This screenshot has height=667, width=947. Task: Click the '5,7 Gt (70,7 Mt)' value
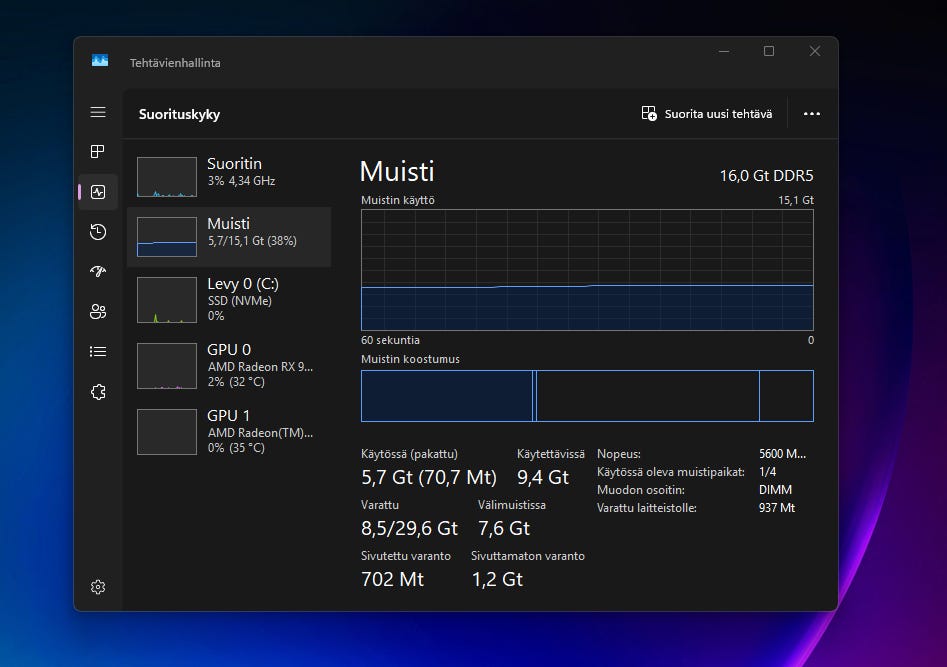(x=429, y=477)
